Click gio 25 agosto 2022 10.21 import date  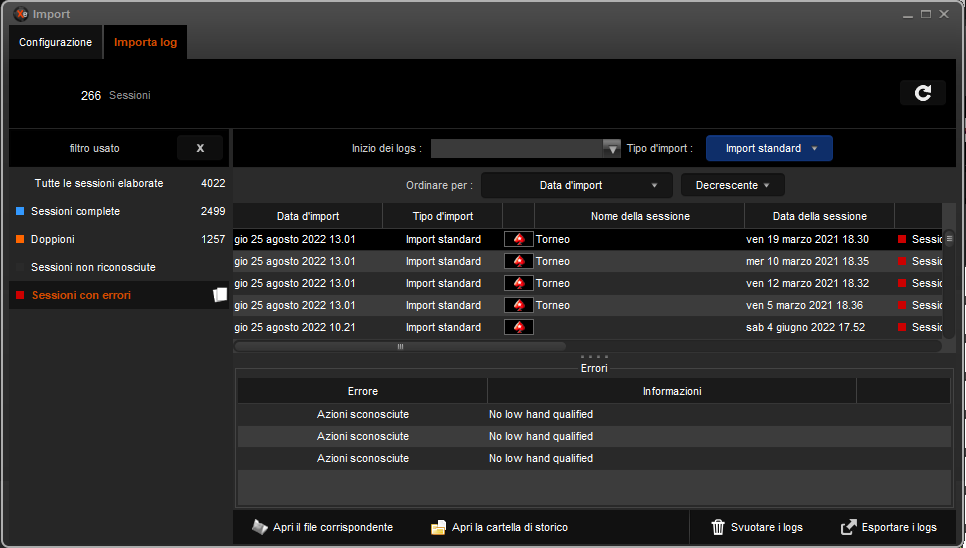click(294, 327)
